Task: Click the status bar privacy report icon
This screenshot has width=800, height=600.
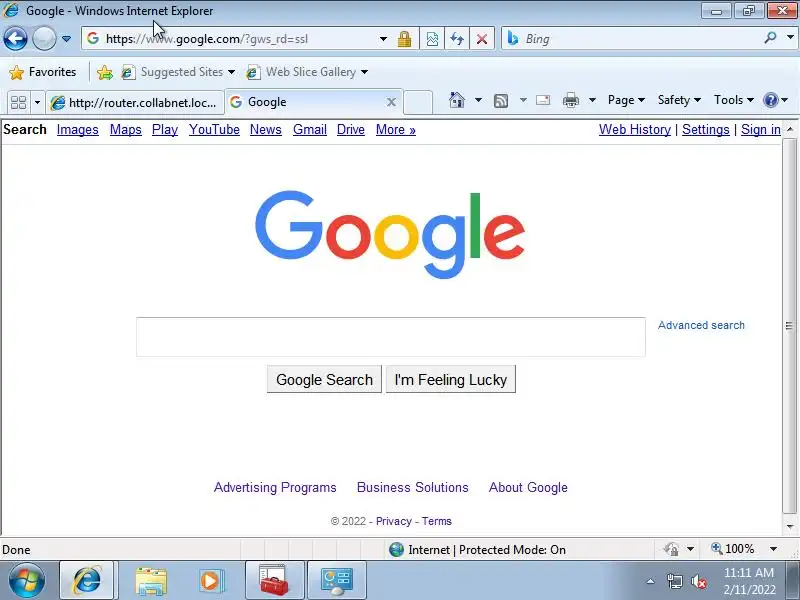Action: 671,549
